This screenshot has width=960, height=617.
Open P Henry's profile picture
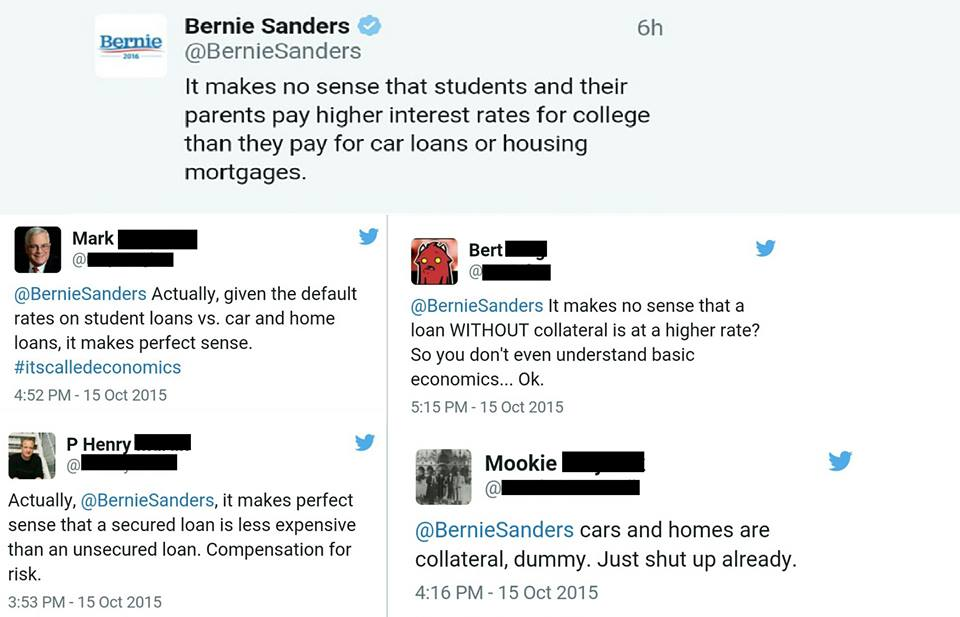(x=32, y=456)
